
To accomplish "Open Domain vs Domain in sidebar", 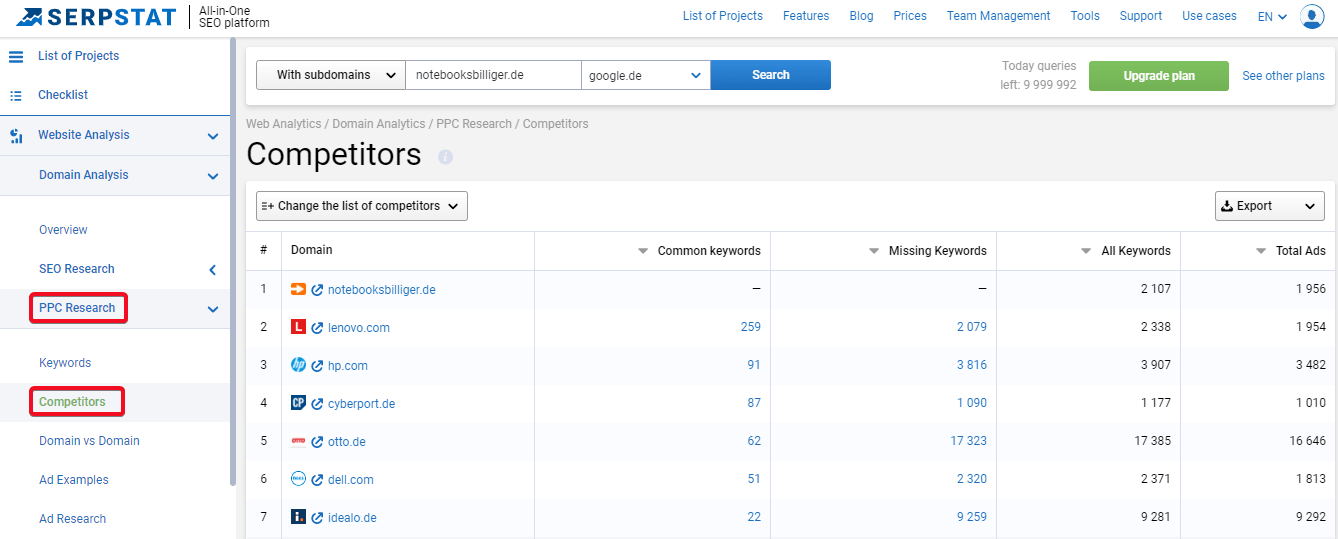I will [x=89, y=441].
